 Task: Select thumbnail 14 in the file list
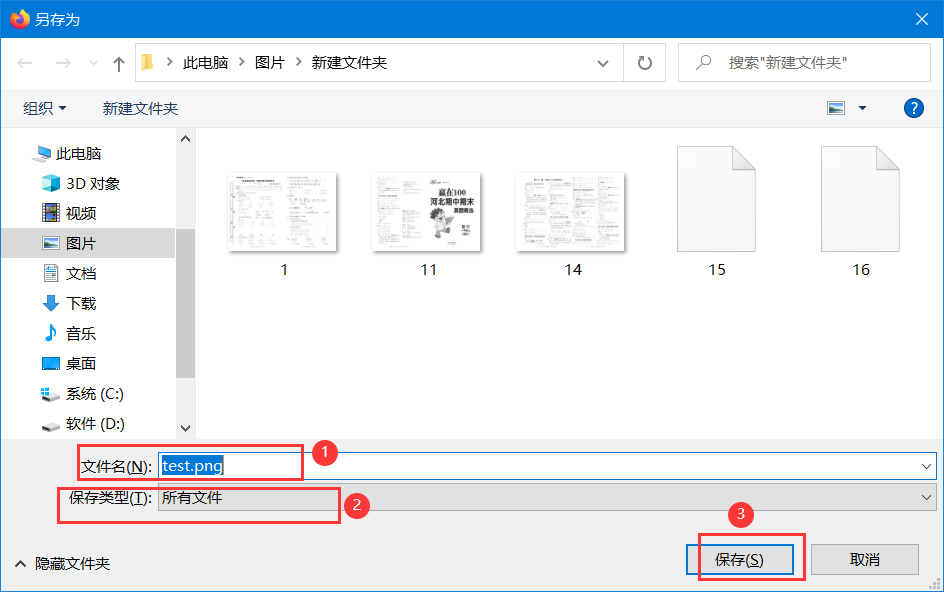[571, 211]
